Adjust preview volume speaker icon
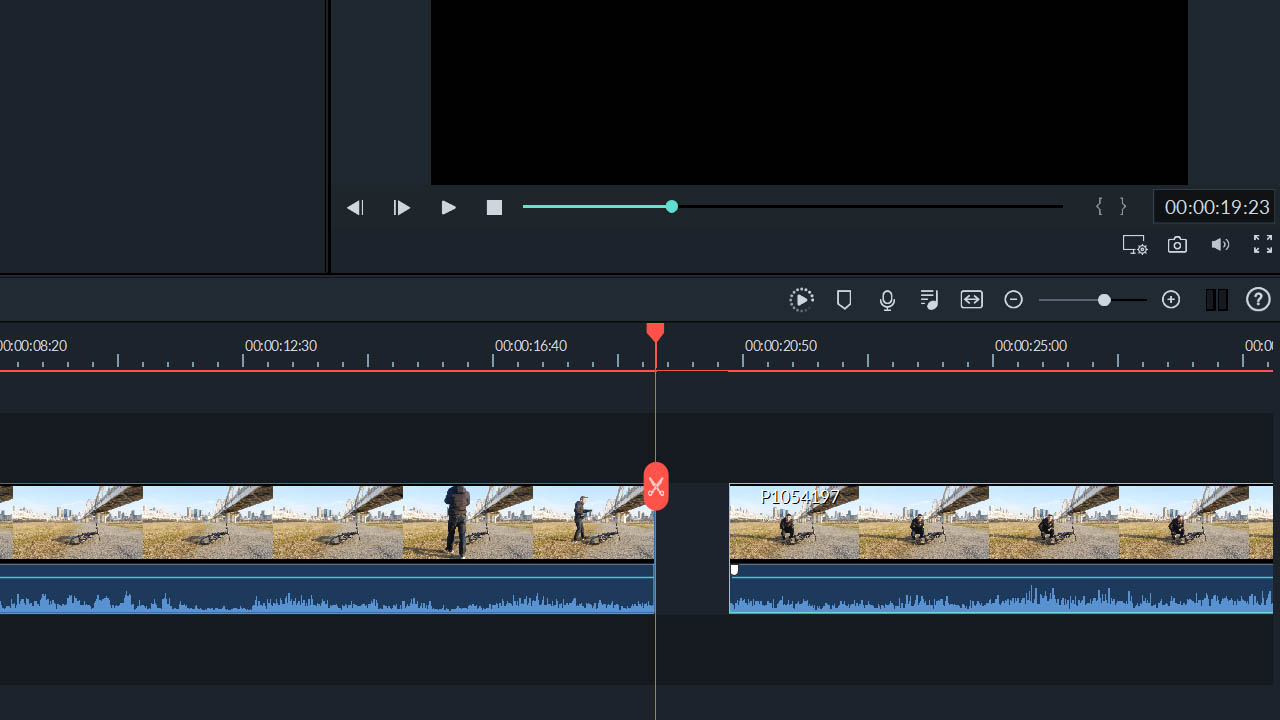Screen dimensions: 1280x720 [x=1220, y=244]
